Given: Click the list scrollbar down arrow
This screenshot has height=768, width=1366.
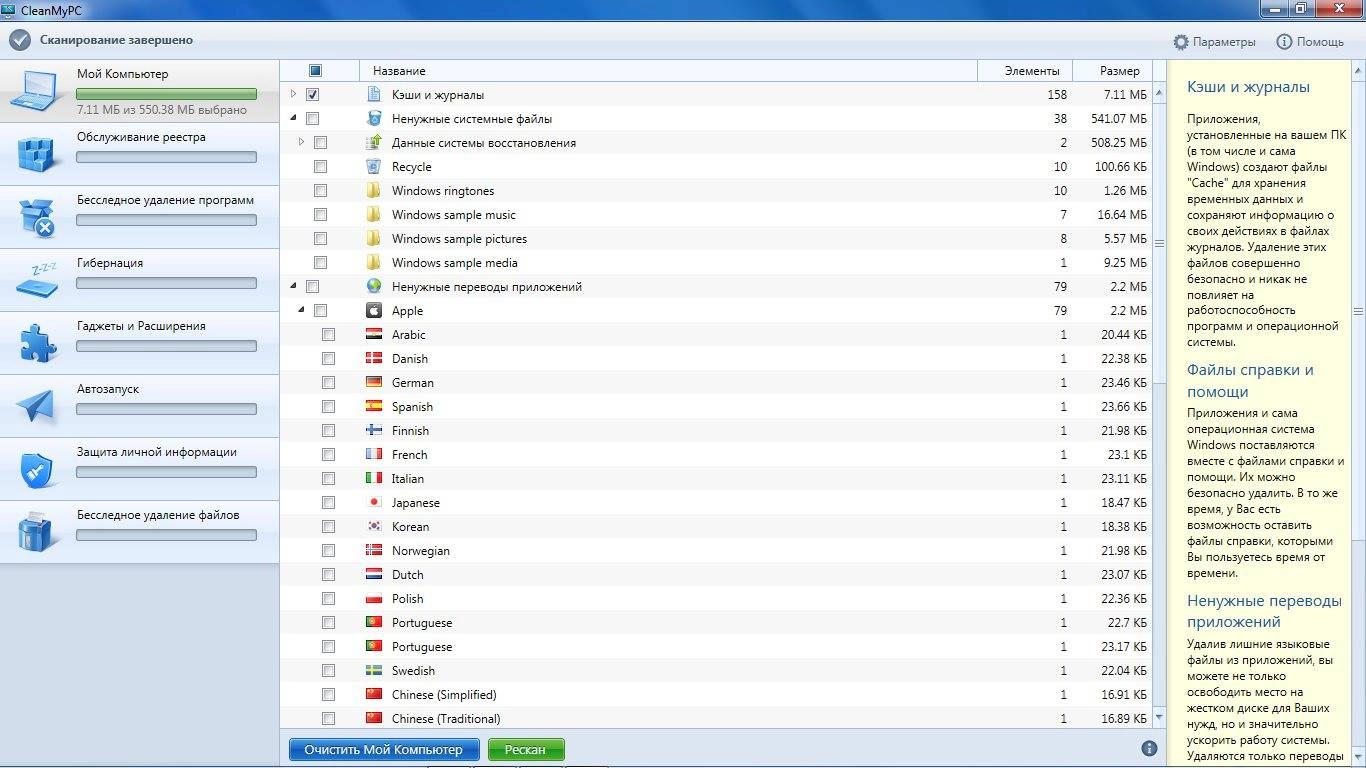Looking at the screenshot, I should [1159, 718].
